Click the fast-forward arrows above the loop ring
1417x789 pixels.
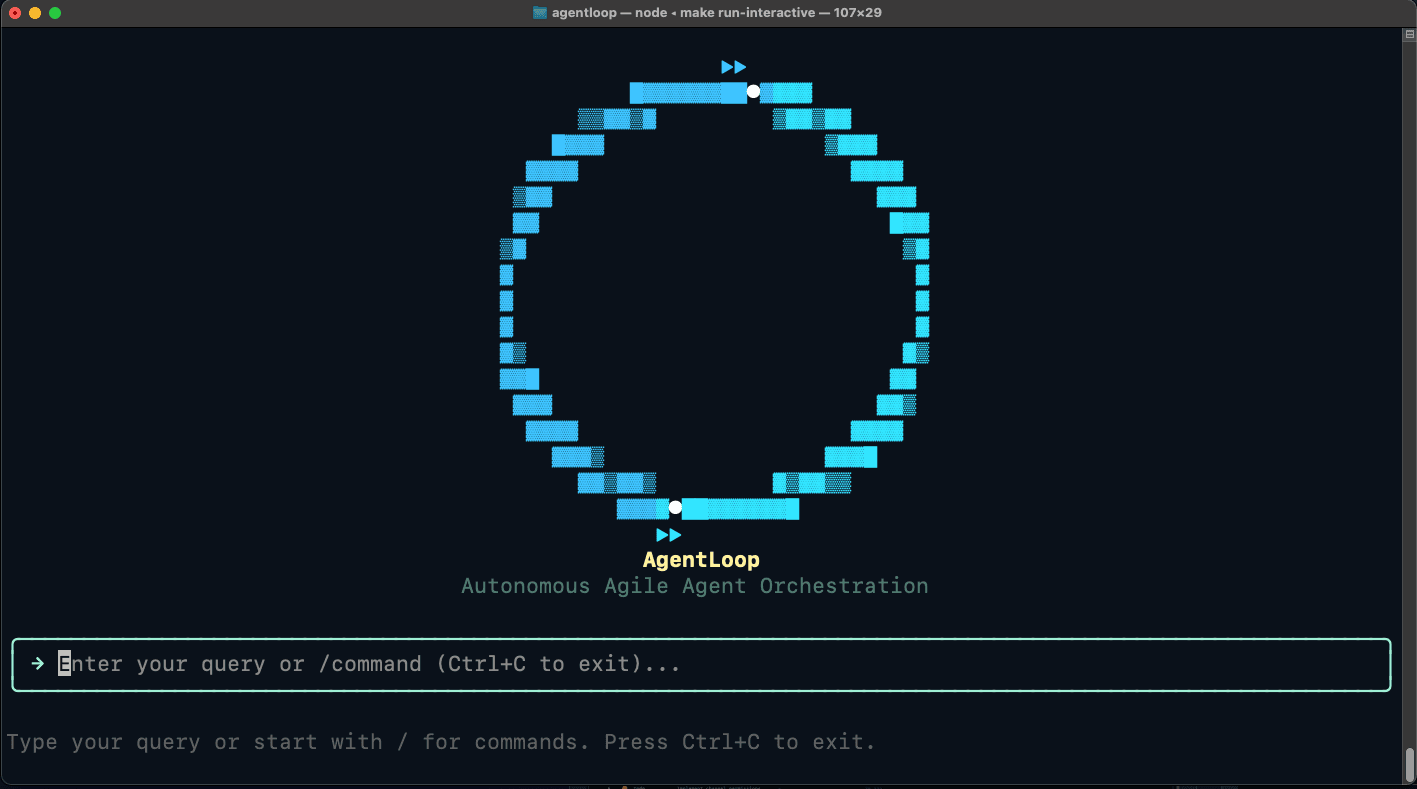(733, 66)
